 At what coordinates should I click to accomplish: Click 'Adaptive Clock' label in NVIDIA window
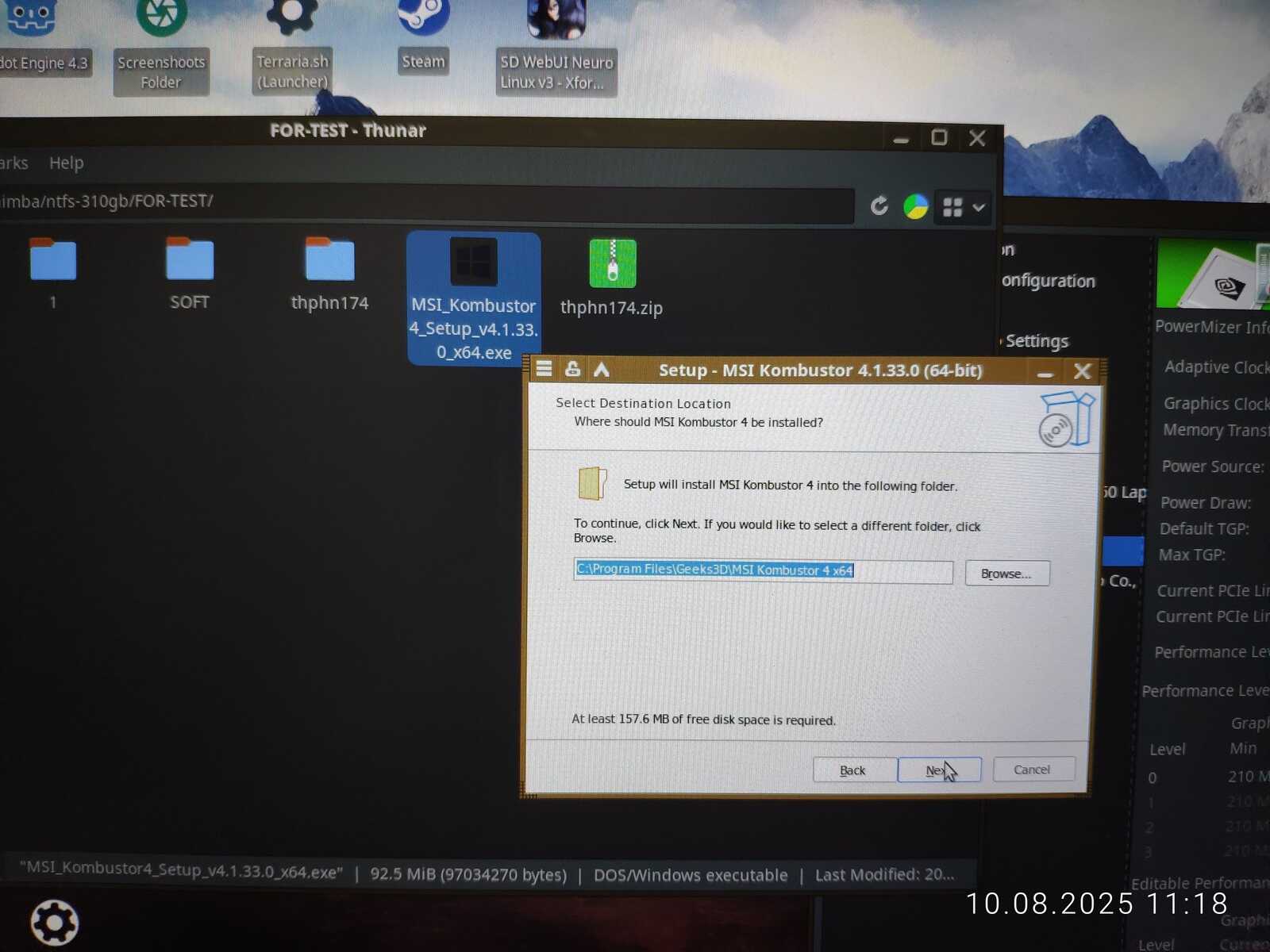[x=1217, y=367]
